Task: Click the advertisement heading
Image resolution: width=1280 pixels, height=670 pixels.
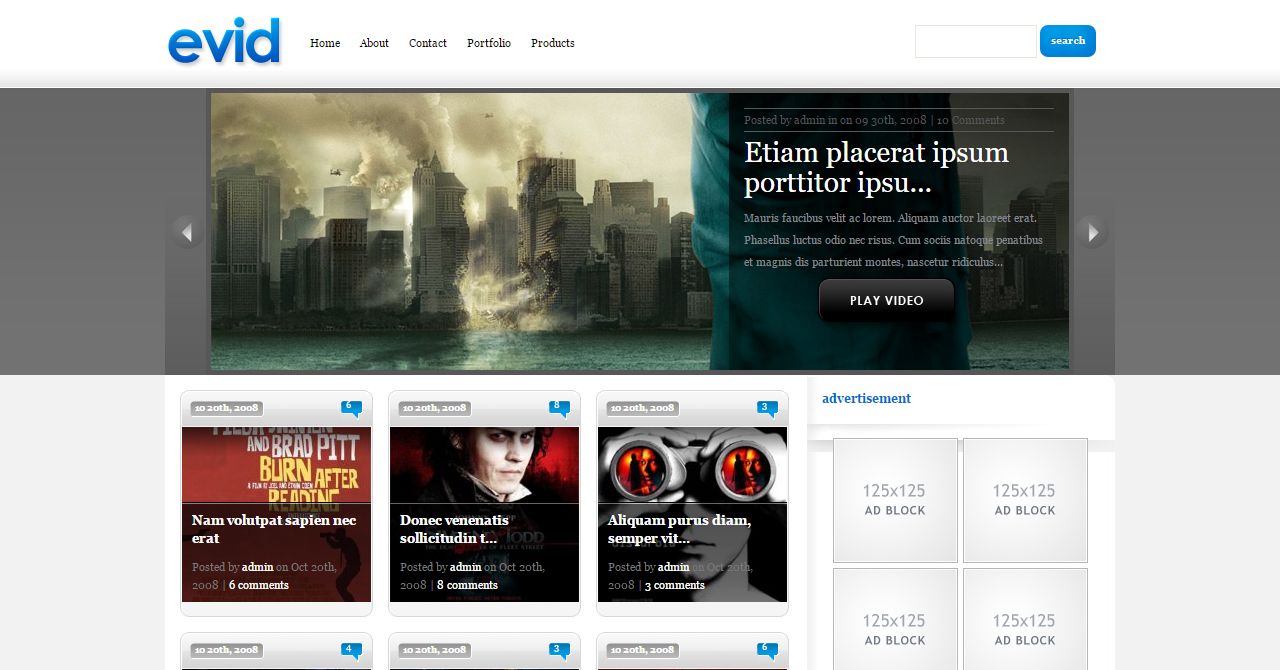Action: point(866,398)
